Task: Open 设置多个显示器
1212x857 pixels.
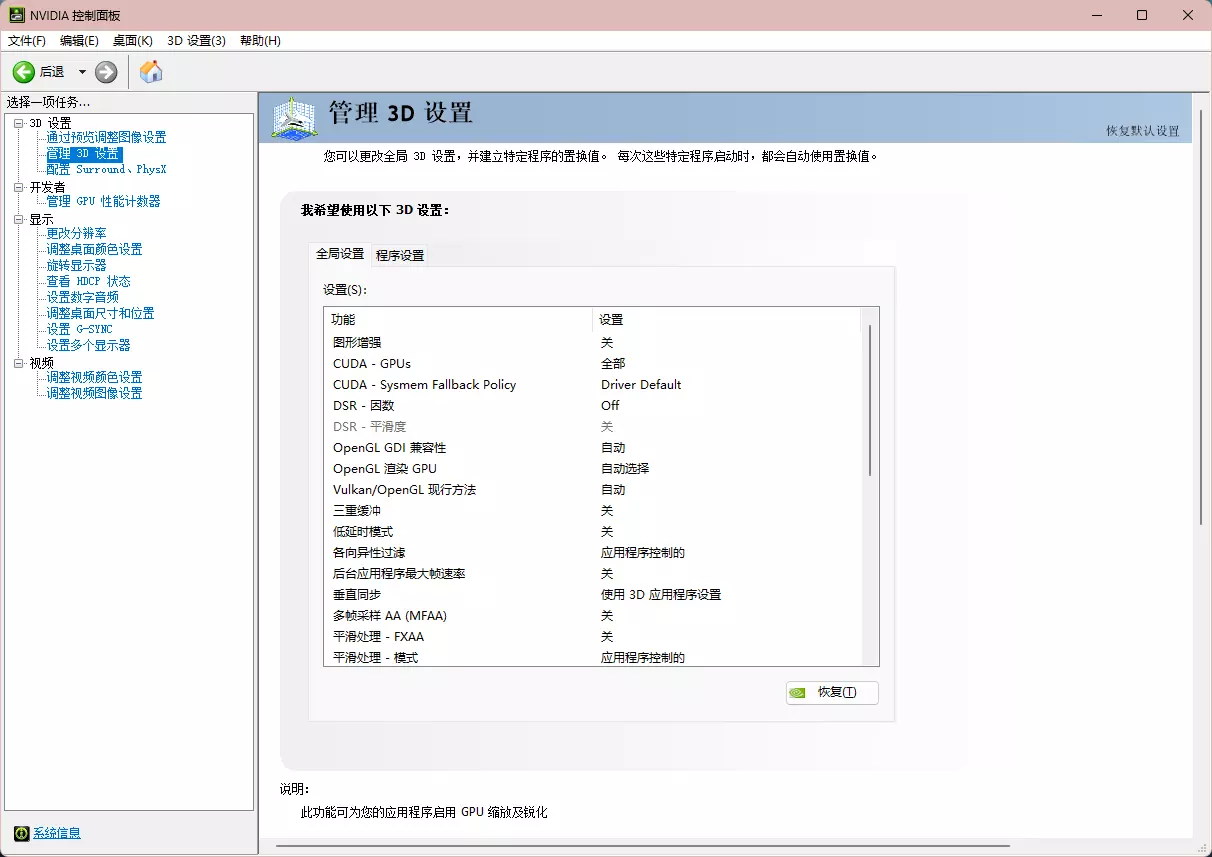Action: (88, 345)
